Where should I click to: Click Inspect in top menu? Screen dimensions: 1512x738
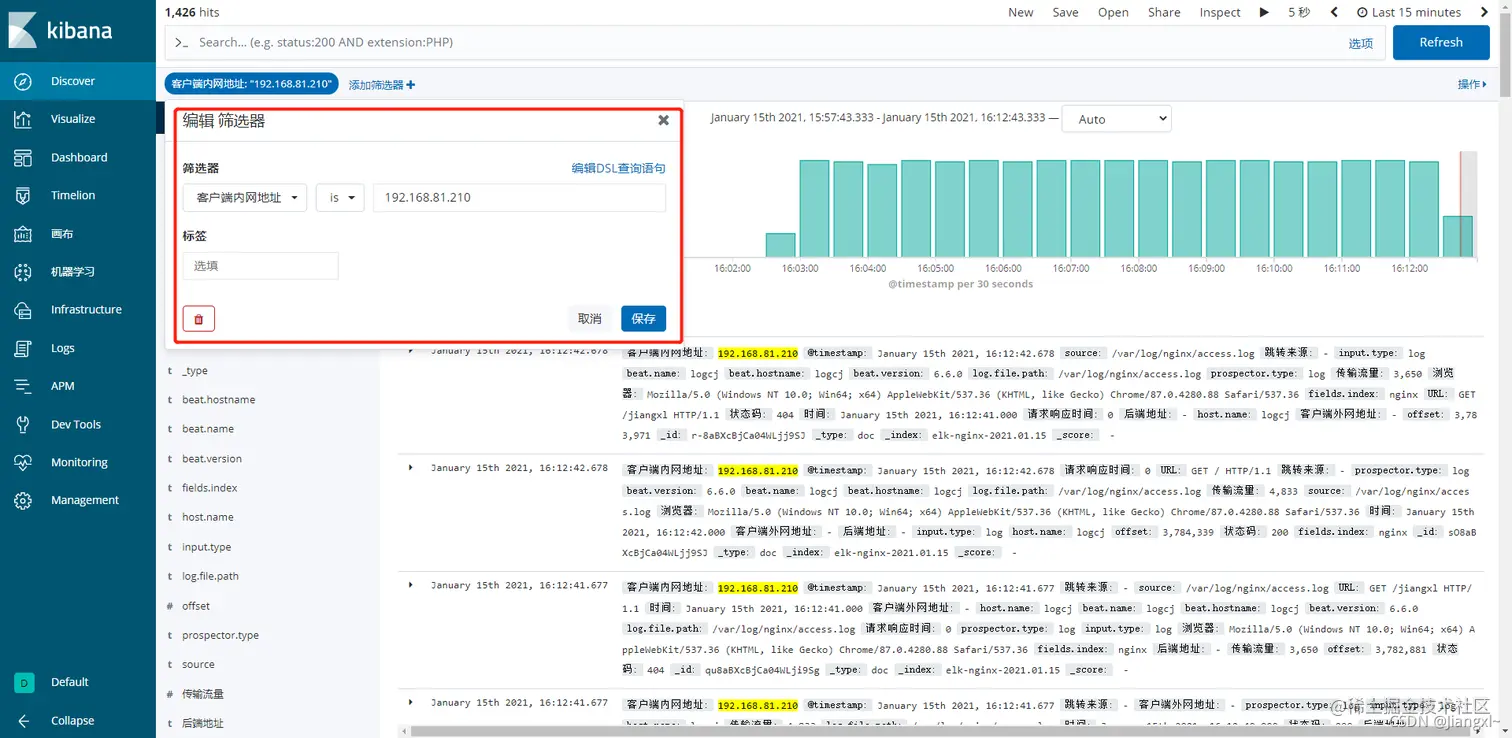point(1220,12)
